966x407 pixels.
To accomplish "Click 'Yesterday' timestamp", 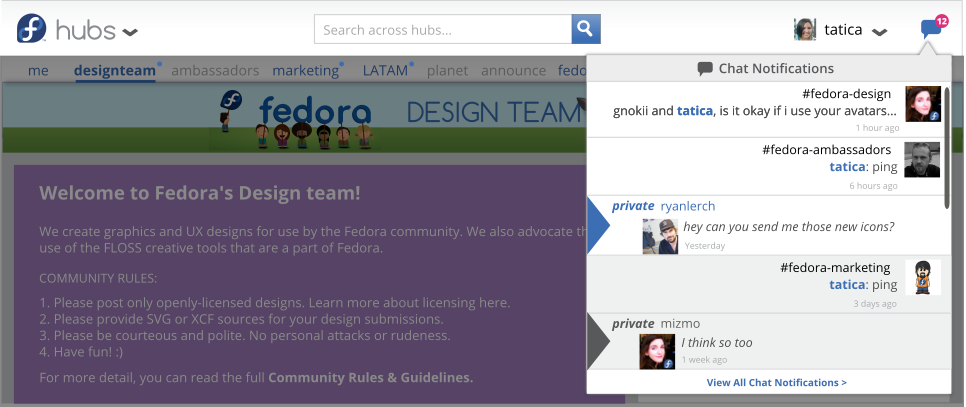I will [705, 246].
